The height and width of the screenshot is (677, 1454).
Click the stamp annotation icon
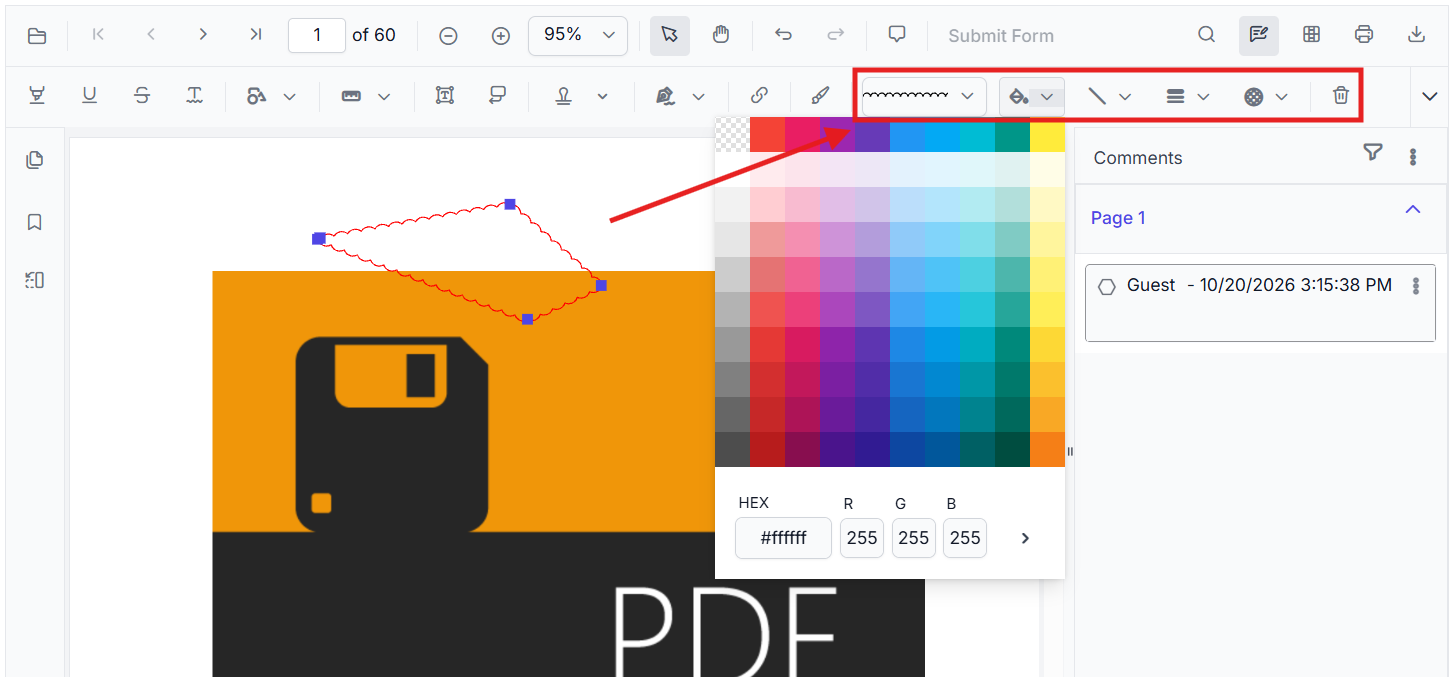[x=565, y=96]
